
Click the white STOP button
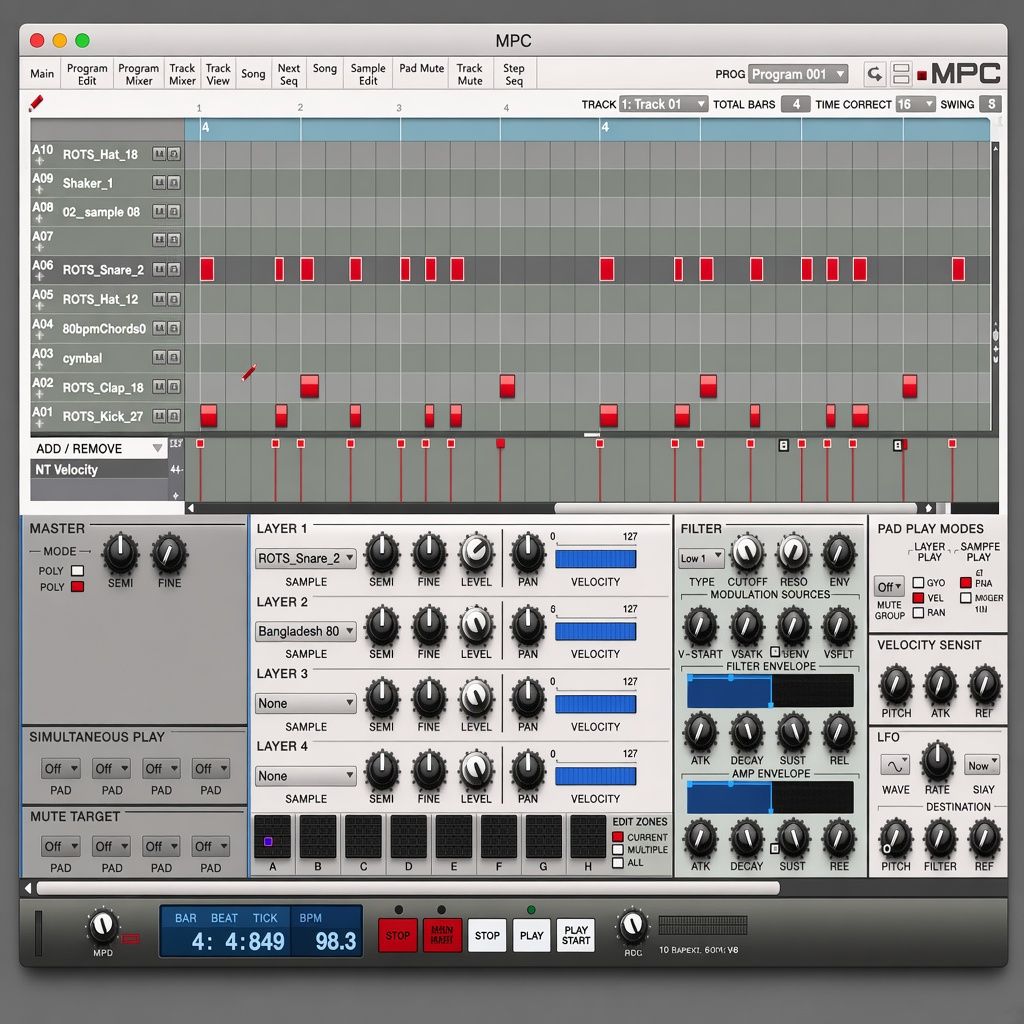(x=487, y=935)
